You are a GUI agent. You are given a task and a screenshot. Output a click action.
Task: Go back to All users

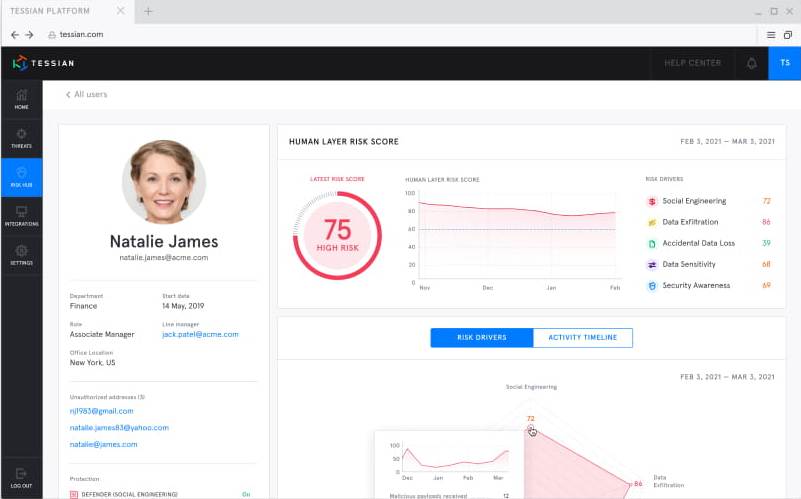86,94
